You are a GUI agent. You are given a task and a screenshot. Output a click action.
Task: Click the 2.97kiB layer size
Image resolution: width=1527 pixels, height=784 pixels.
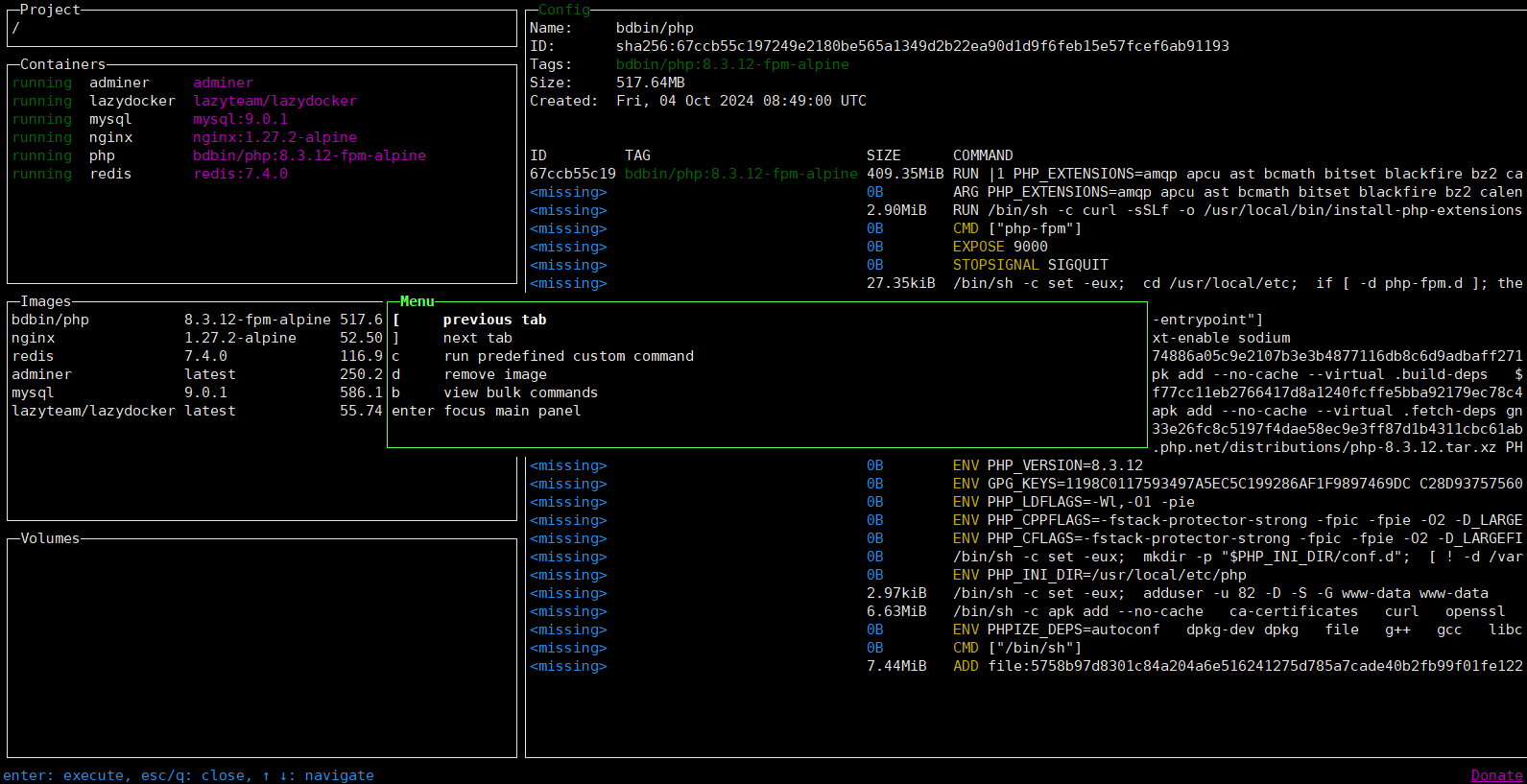(896, 593)
